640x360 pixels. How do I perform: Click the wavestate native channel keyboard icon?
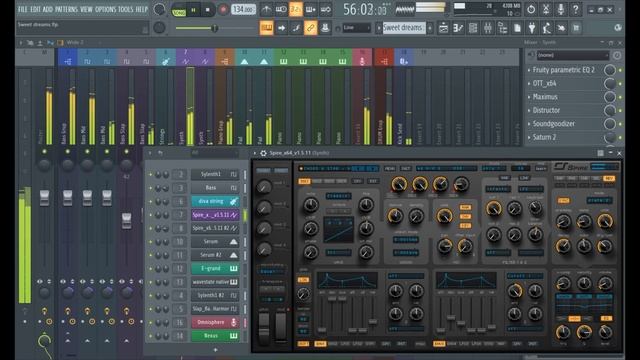pos(233,282)
